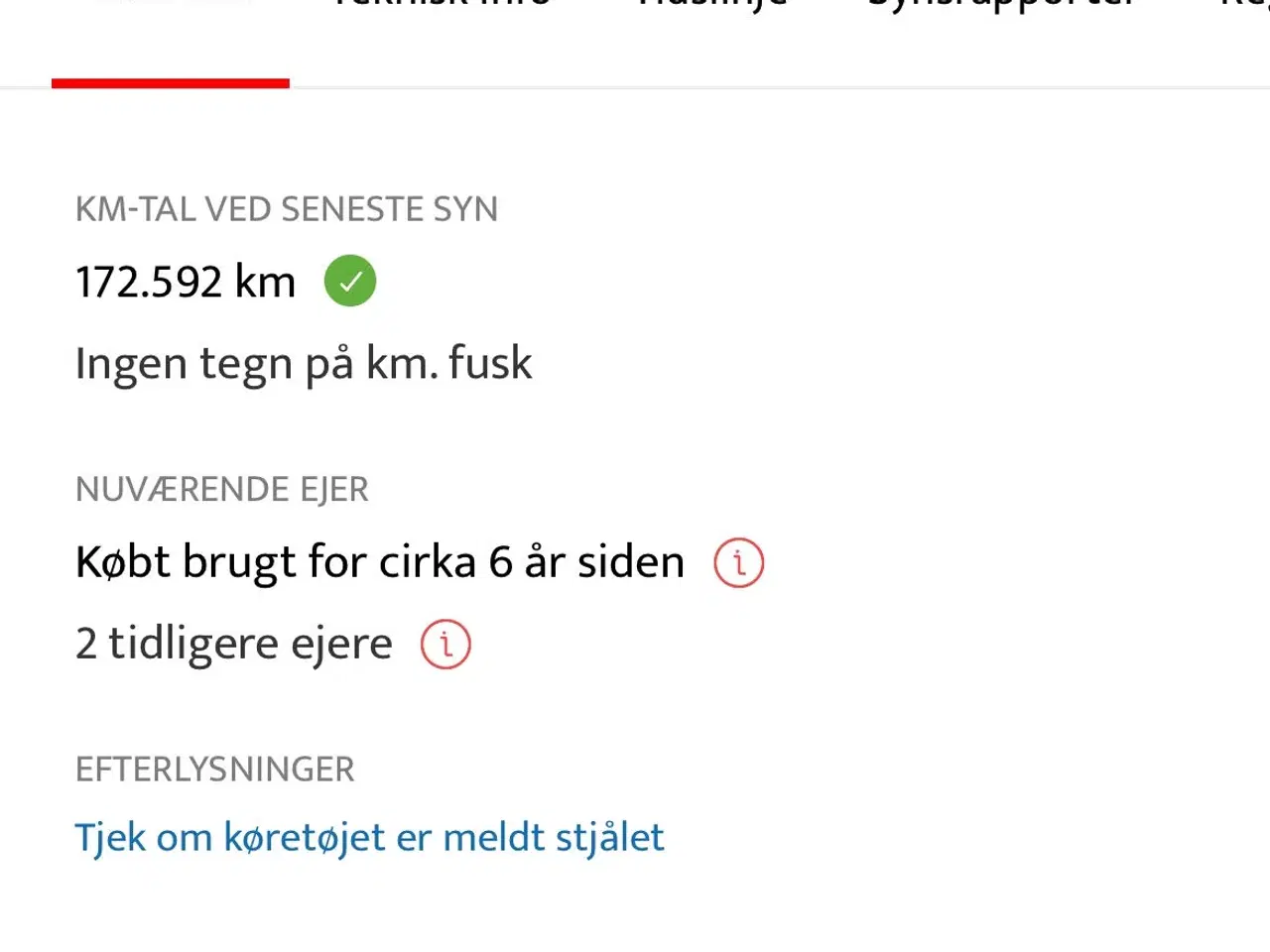Click the 'Ingen tegn på km. fusk' text

(304, 364)
